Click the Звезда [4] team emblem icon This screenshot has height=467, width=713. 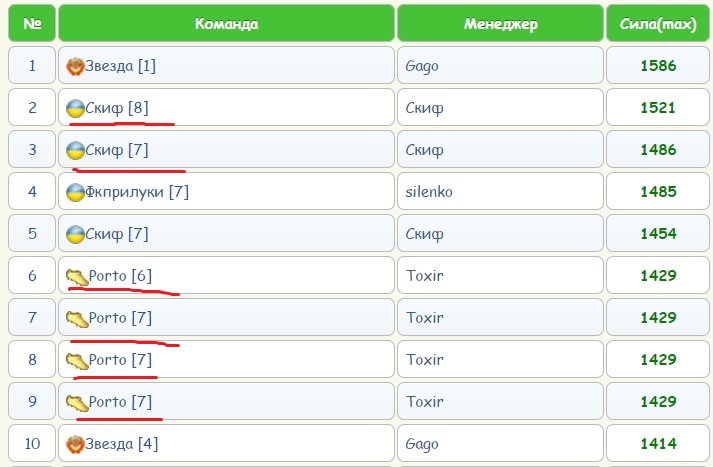coord(75,443)
